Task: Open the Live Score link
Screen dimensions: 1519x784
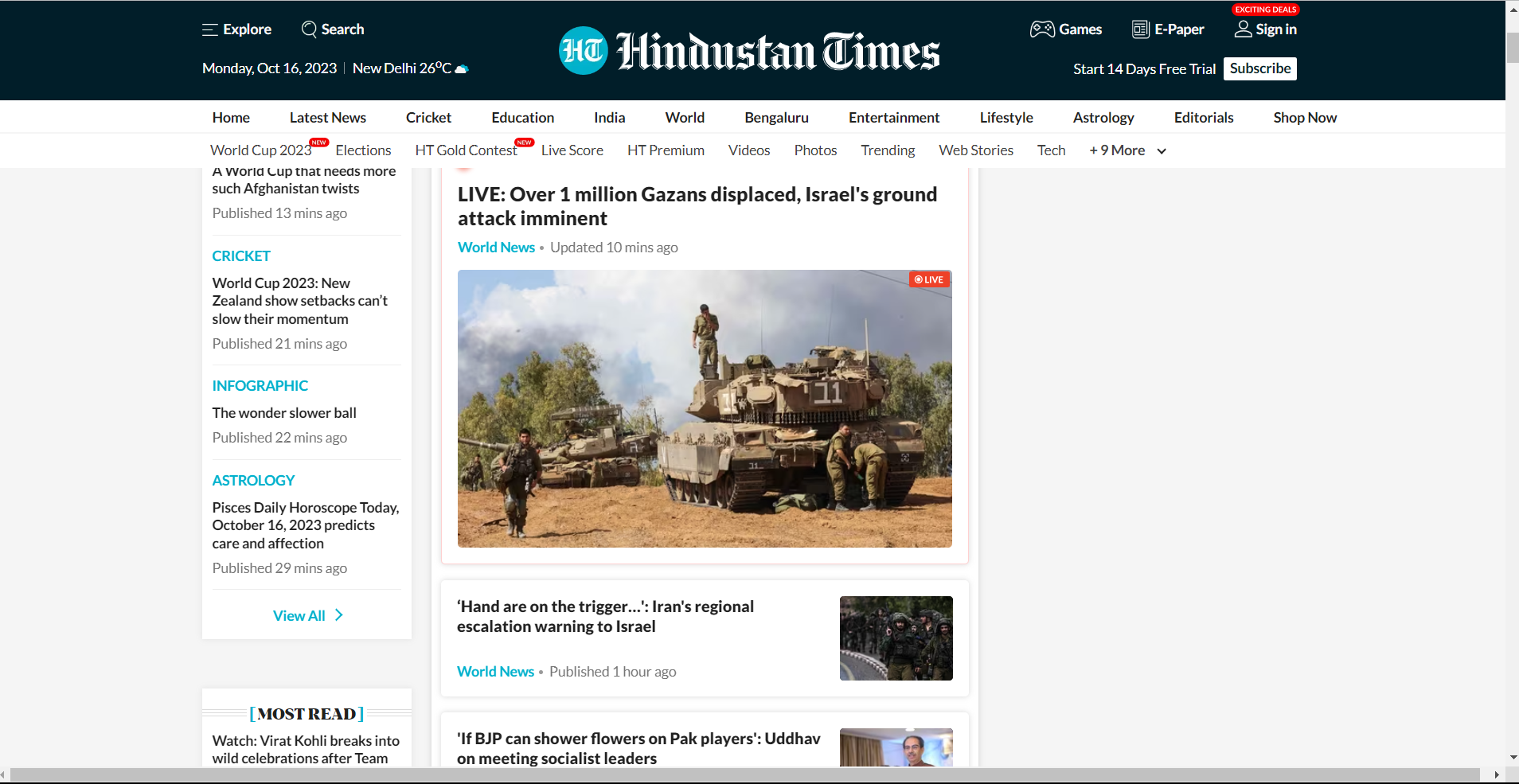Action: point(572,150)
